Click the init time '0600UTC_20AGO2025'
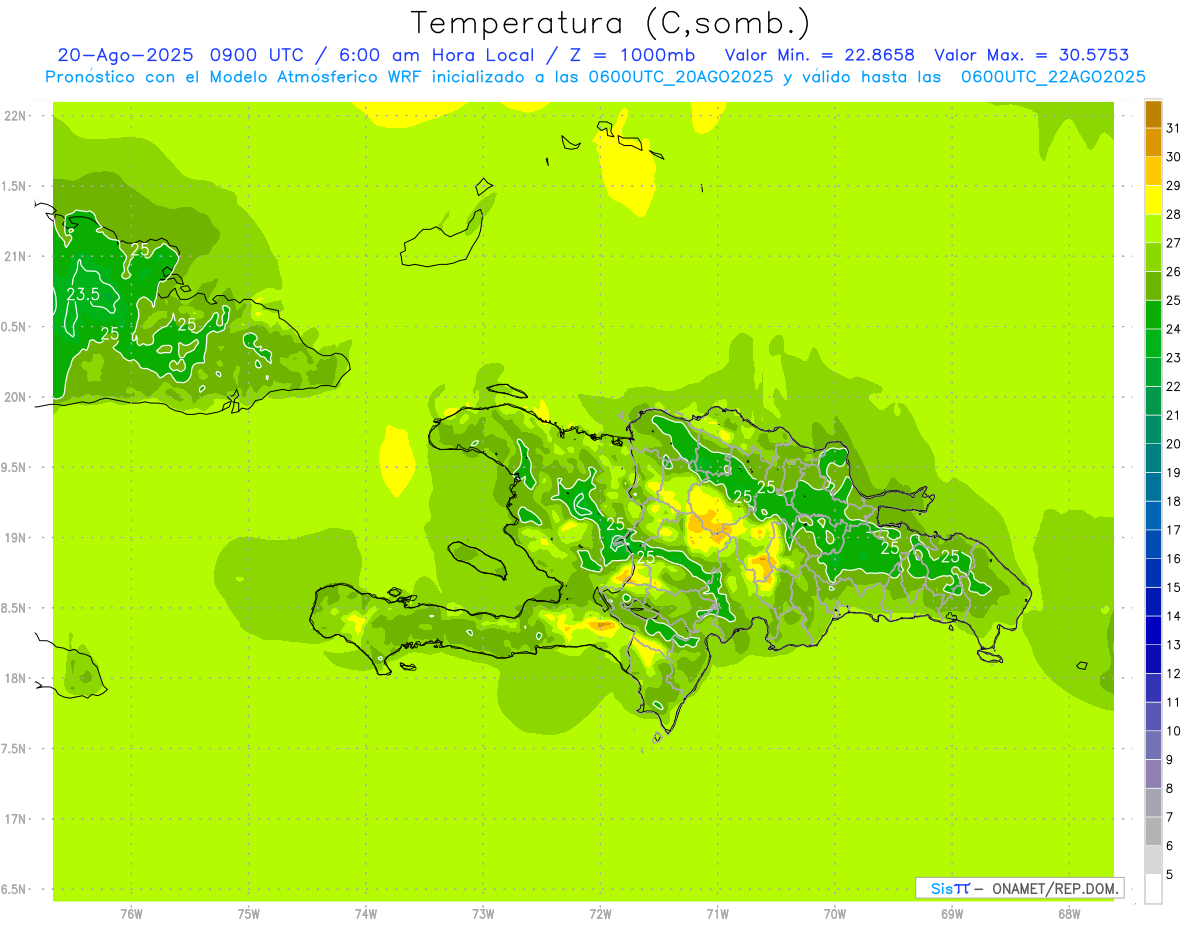Image resolution: width=1200 pixels, height=927 pixels. pos(681,76)
